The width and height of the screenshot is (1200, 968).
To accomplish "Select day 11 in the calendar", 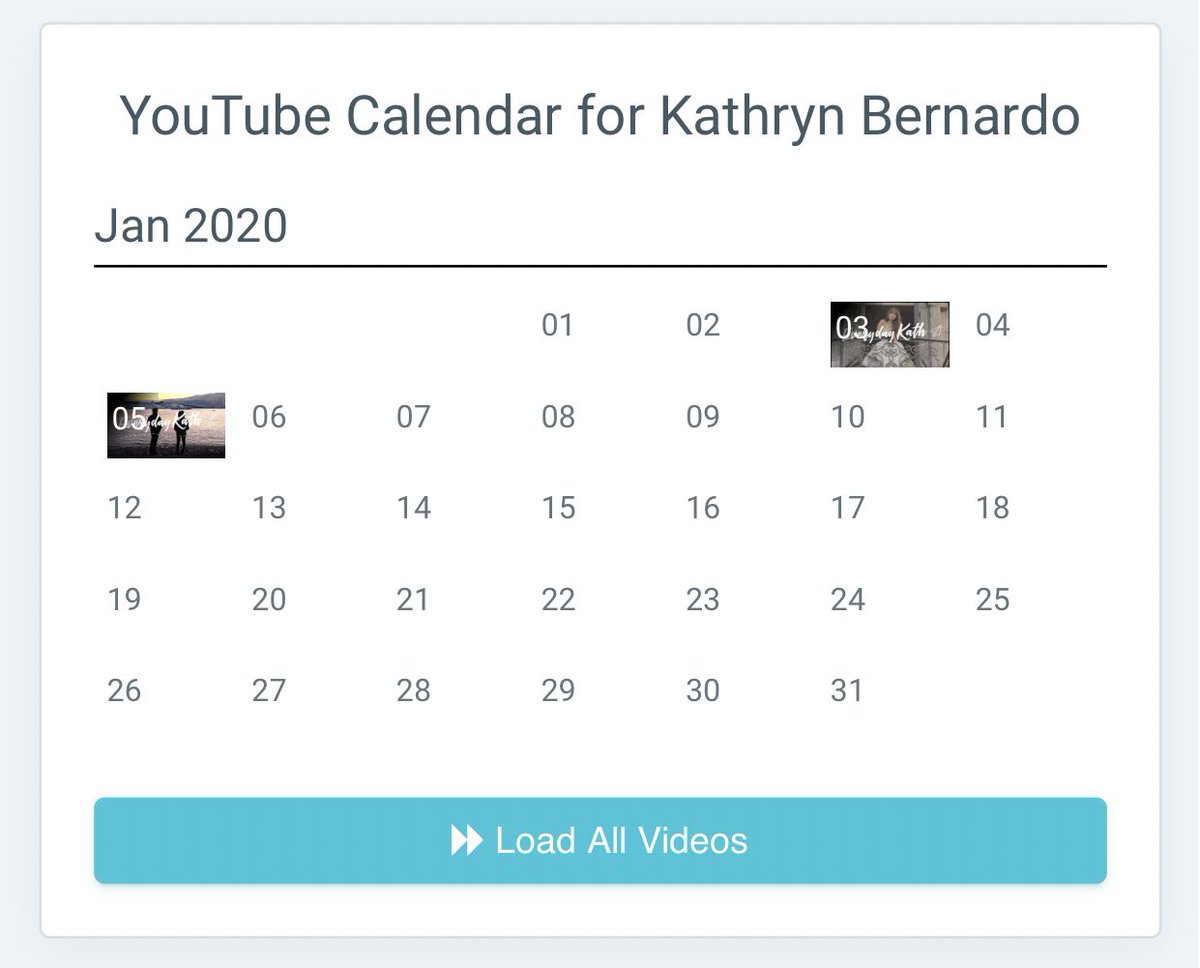I will point(992,416).
